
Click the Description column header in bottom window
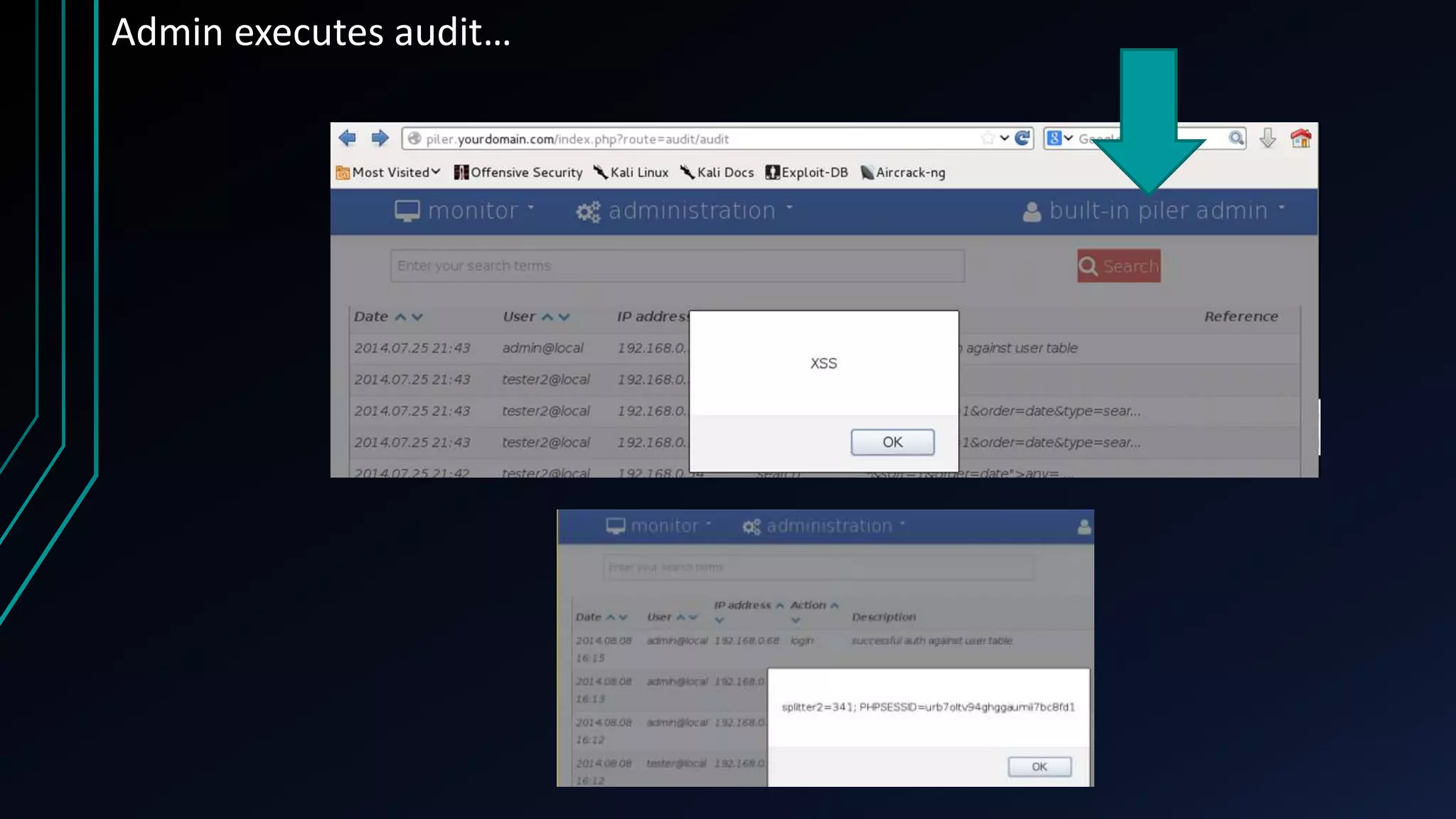884,616
